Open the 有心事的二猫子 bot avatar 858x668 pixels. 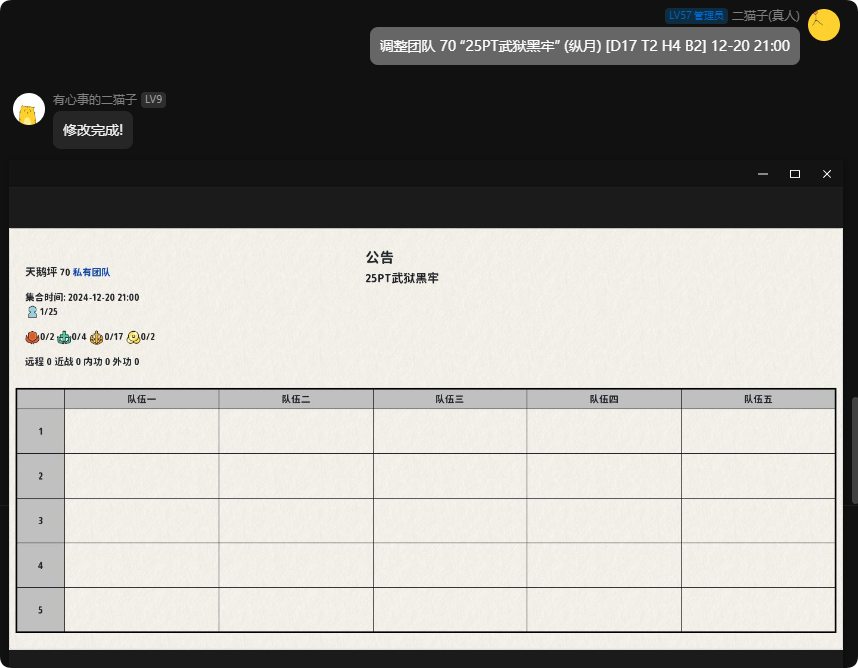point(29,109)
